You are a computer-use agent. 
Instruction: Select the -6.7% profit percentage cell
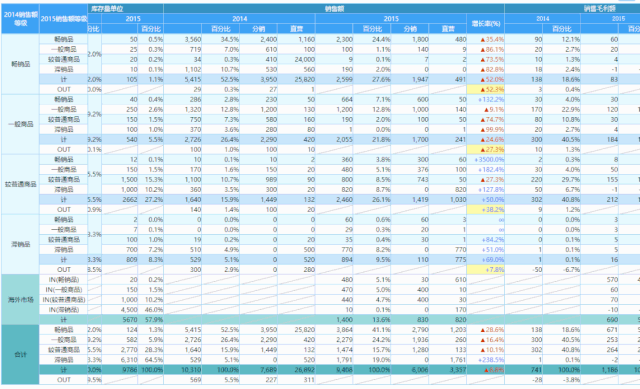tap(562, 269)
